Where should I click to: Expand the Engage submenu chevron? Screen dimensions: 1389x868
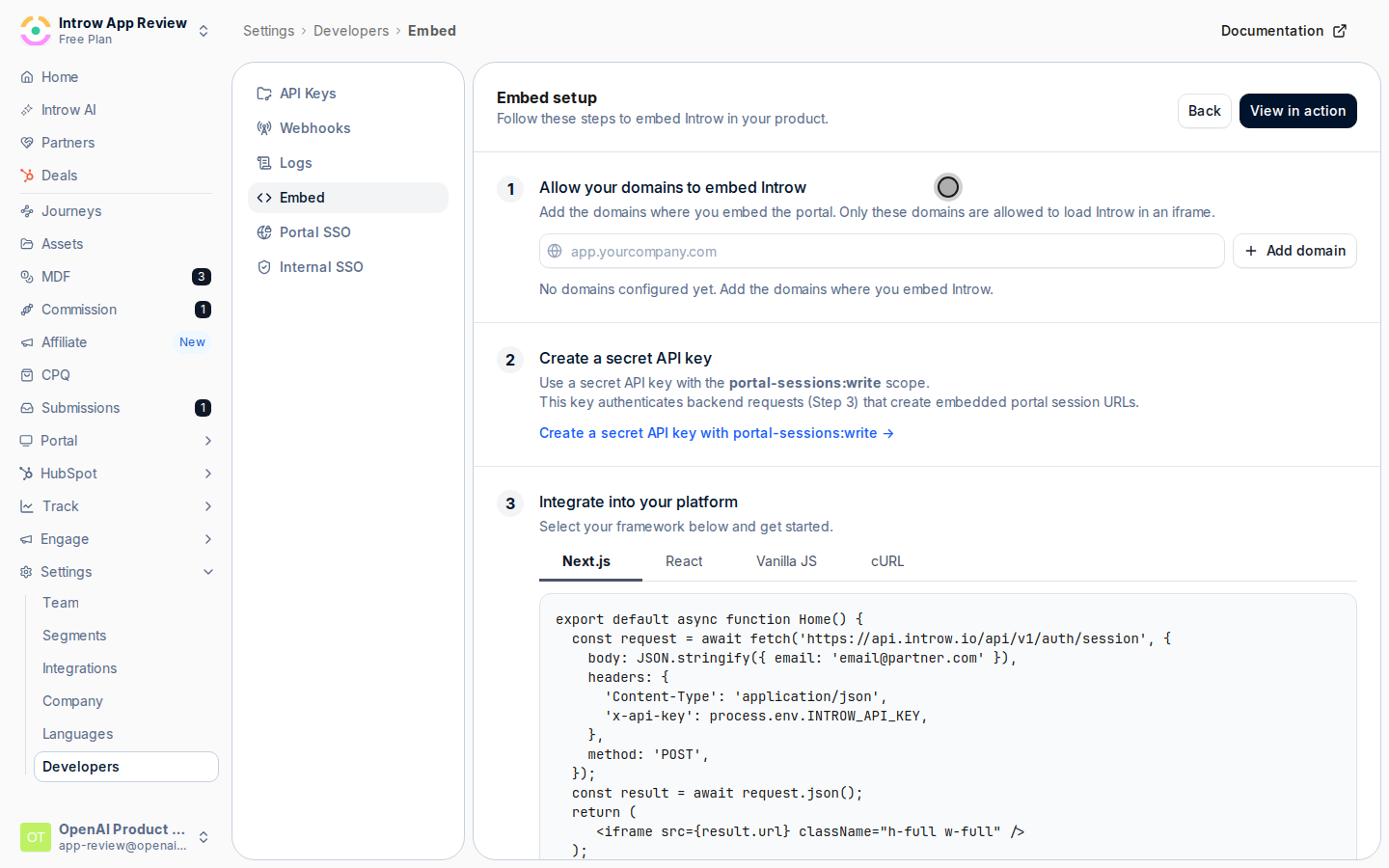[208, 539]
